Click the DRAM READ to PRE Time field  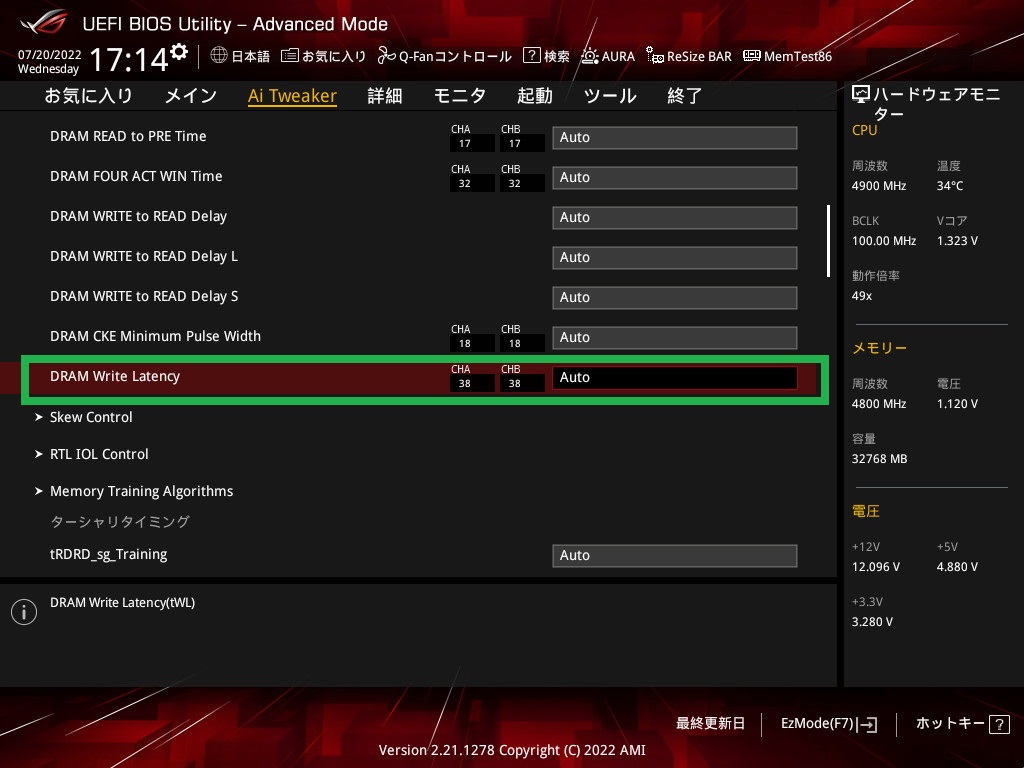(x=674, y=137)
